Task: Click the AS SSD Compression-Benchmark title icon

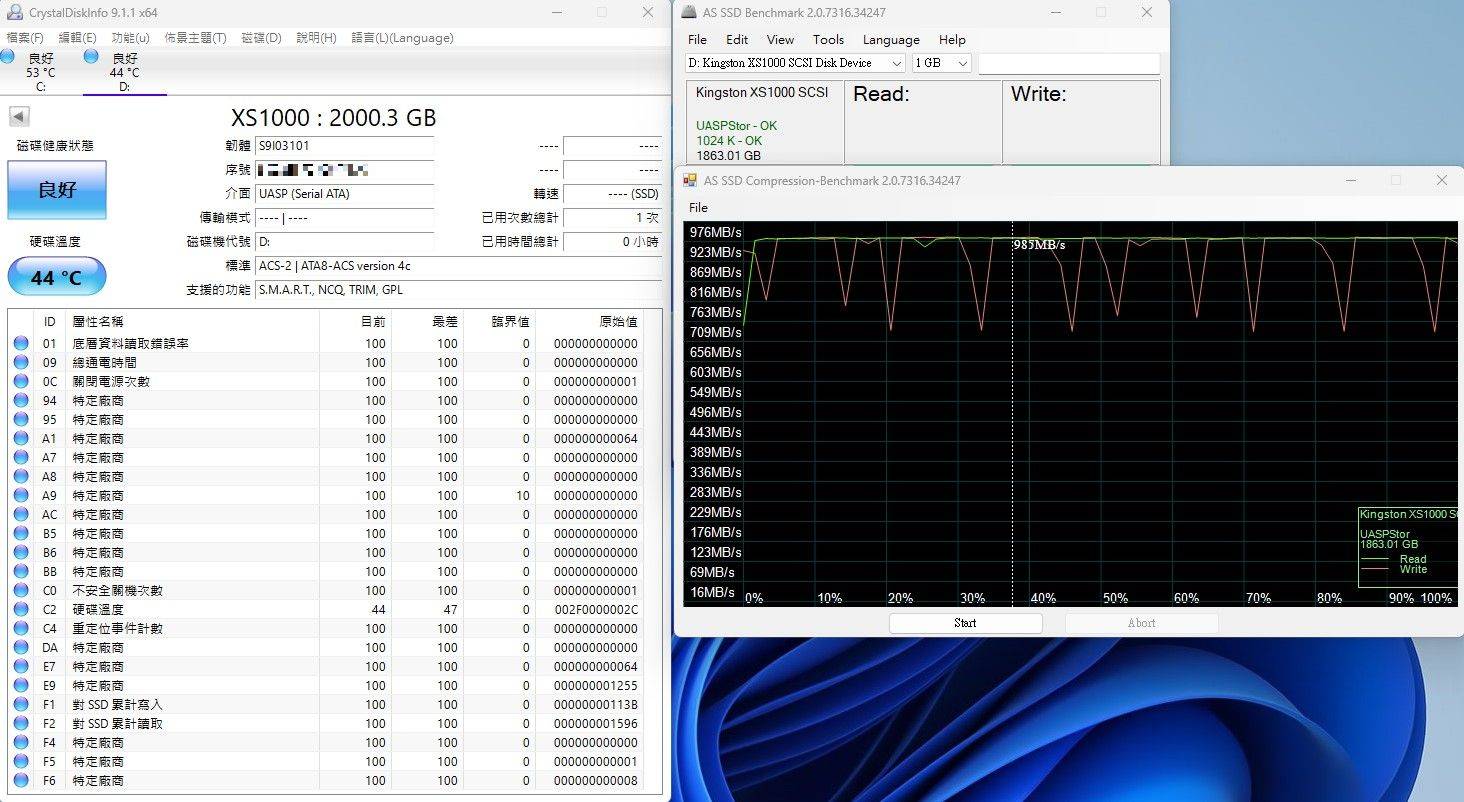Action: click(x=690, y=181)
